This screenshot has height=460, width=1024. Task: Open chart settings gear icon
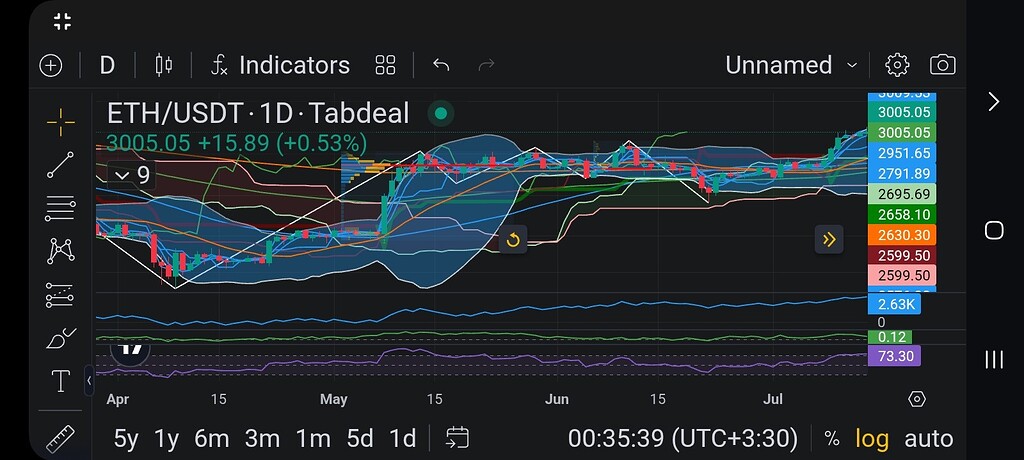coord(897,65)
